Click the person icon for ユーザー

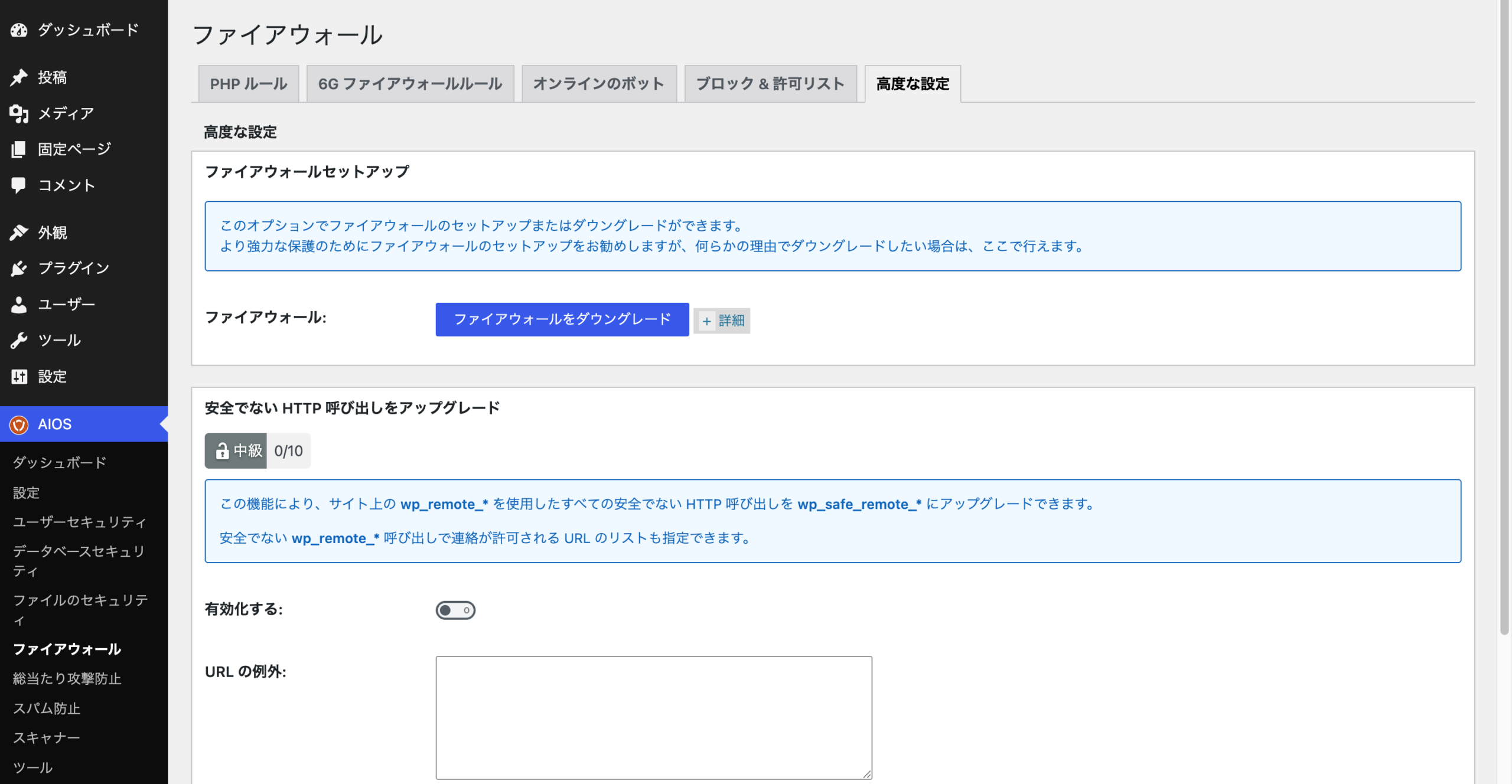[19, 305]
